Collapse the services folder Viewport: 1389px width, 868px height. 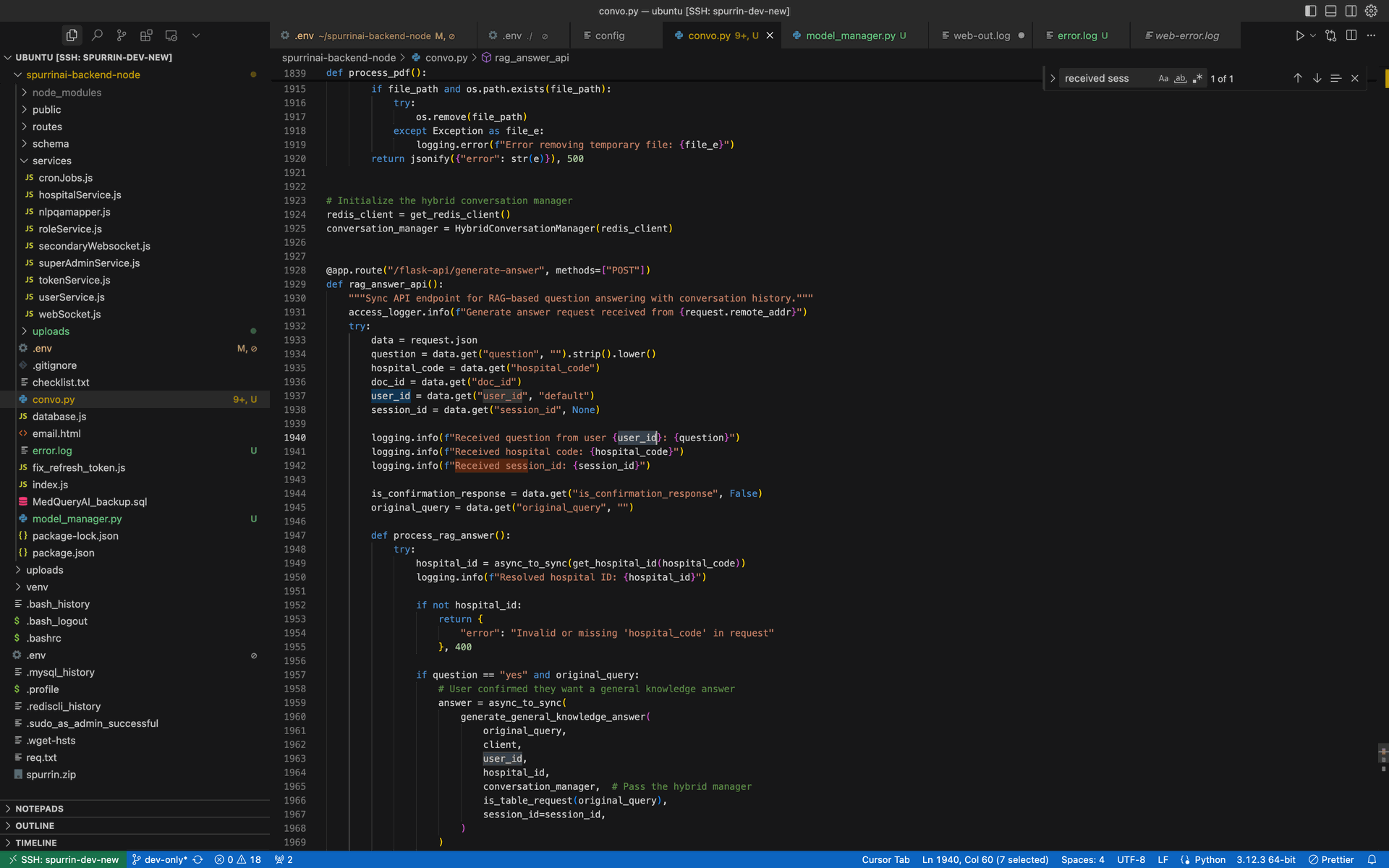pos(51,161)
